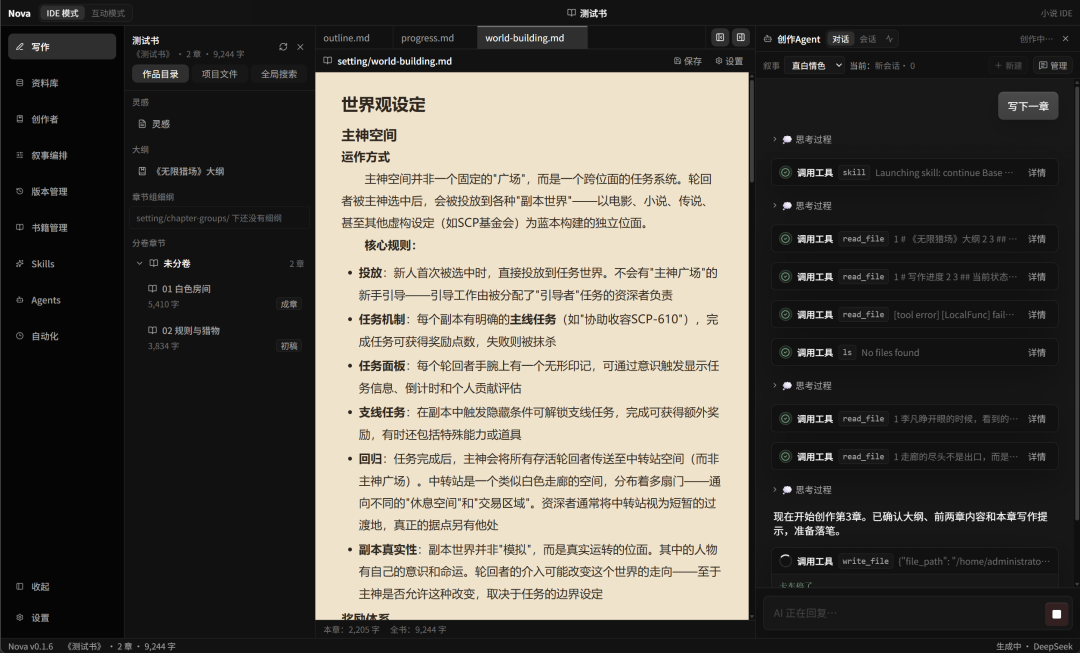
Task: Close the 测试书 book panel
Action: click(300, 47)
